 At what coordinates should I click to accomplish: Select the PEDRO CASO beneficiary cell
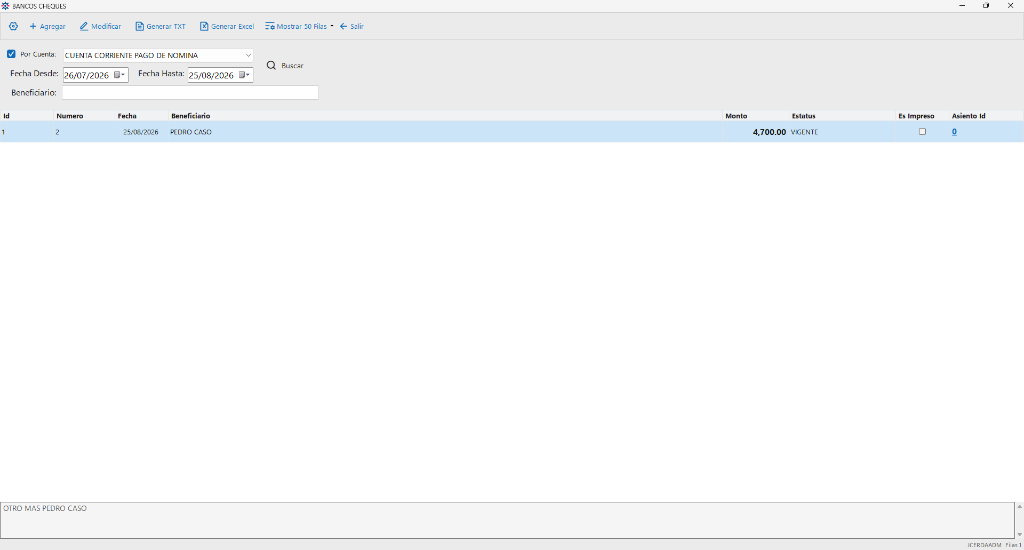point(445,132)
